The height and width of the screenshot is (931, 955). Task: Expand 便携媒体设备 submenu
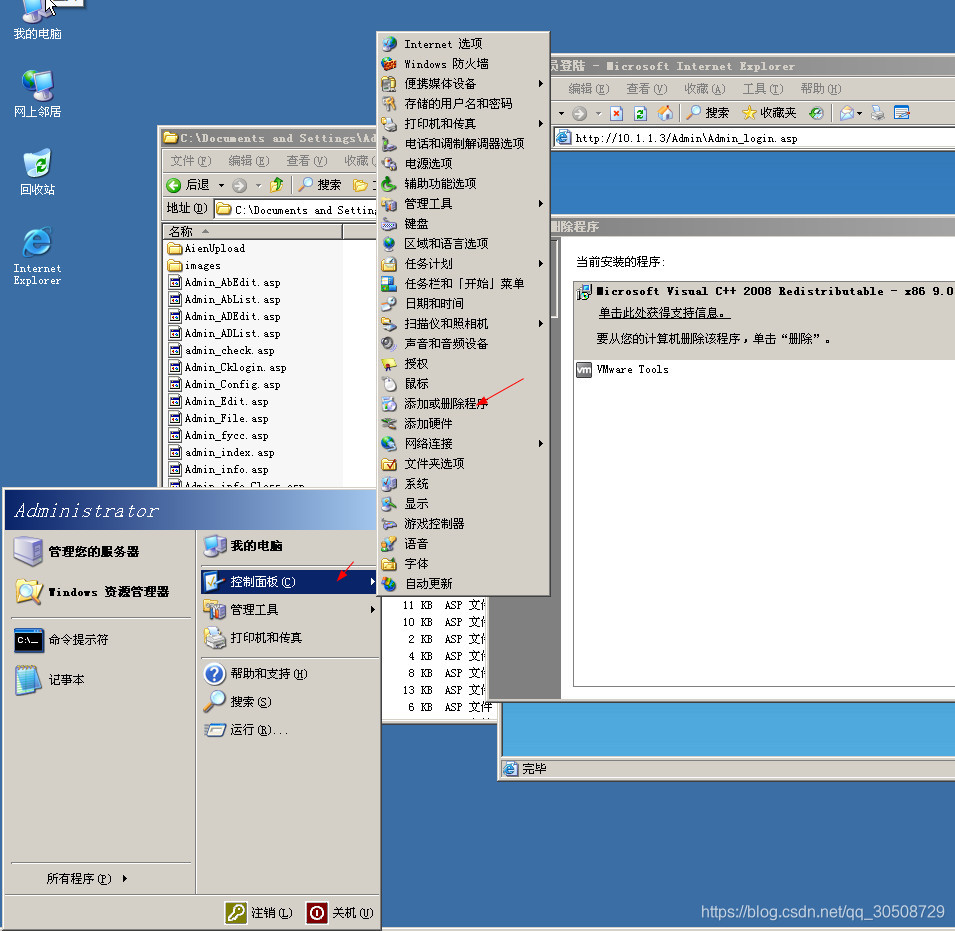pyautogui.click(x=463, y=83)
